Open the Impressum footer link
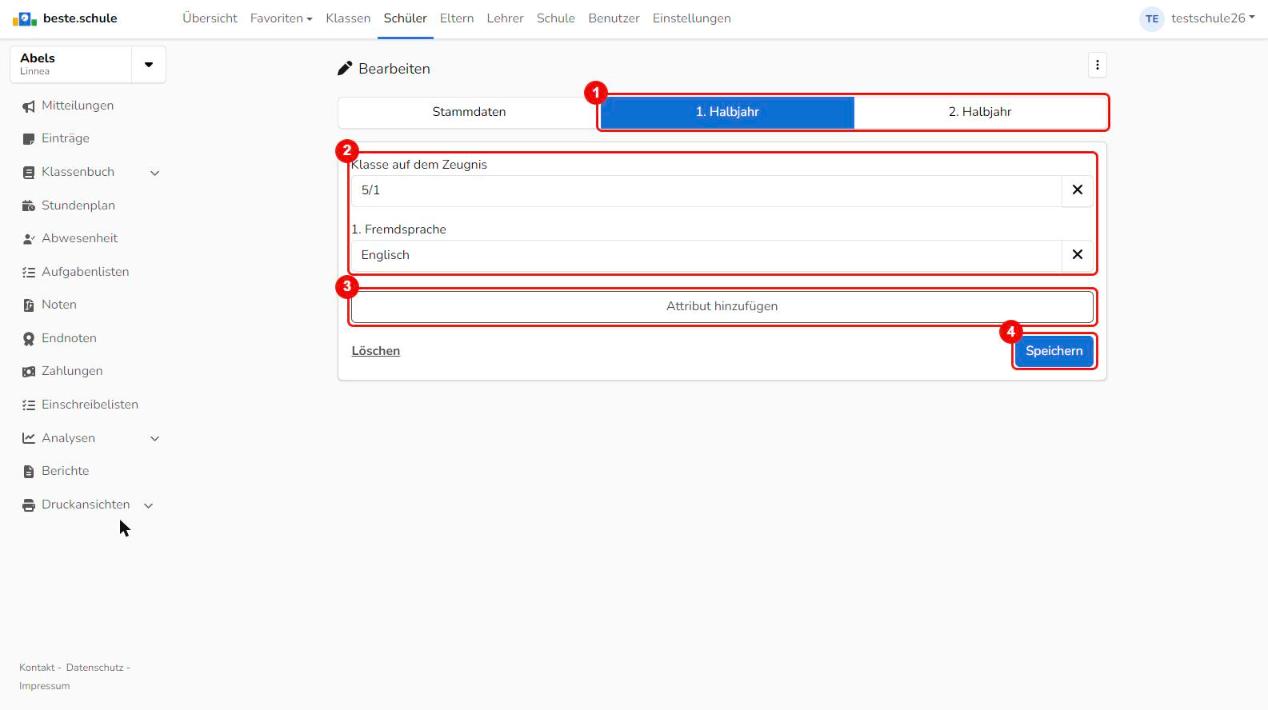 [44, 686]
